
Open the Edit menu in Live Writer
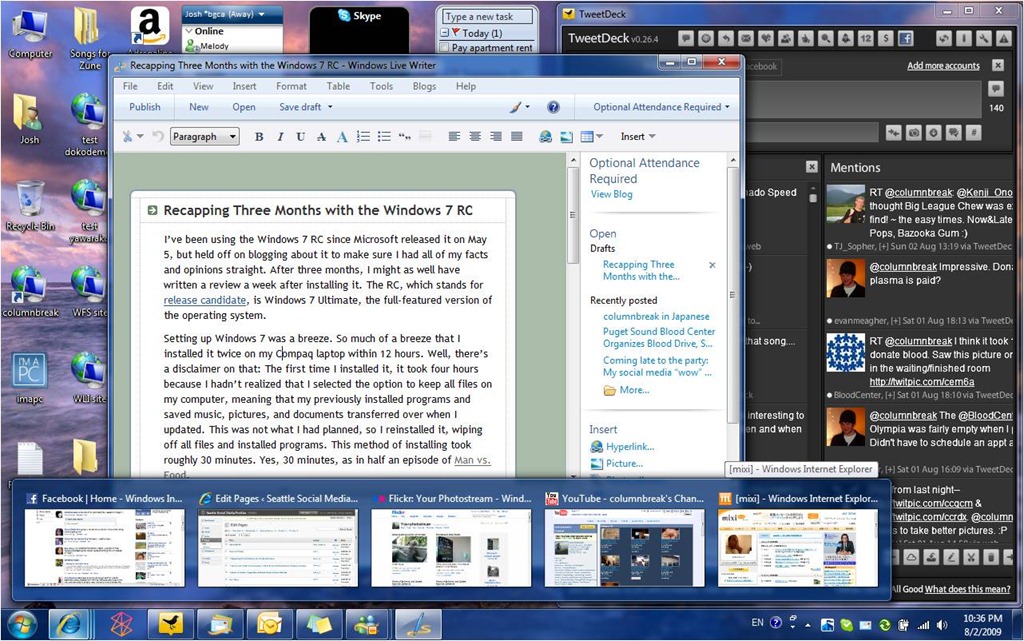165,86
